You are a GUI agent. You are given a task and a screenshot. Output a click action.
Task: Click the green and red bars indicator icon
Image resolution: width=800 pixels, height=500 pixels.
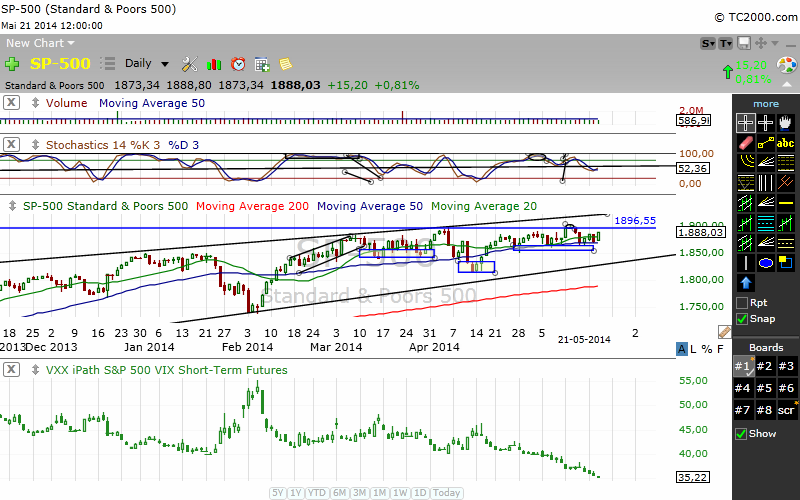(214, 64)
